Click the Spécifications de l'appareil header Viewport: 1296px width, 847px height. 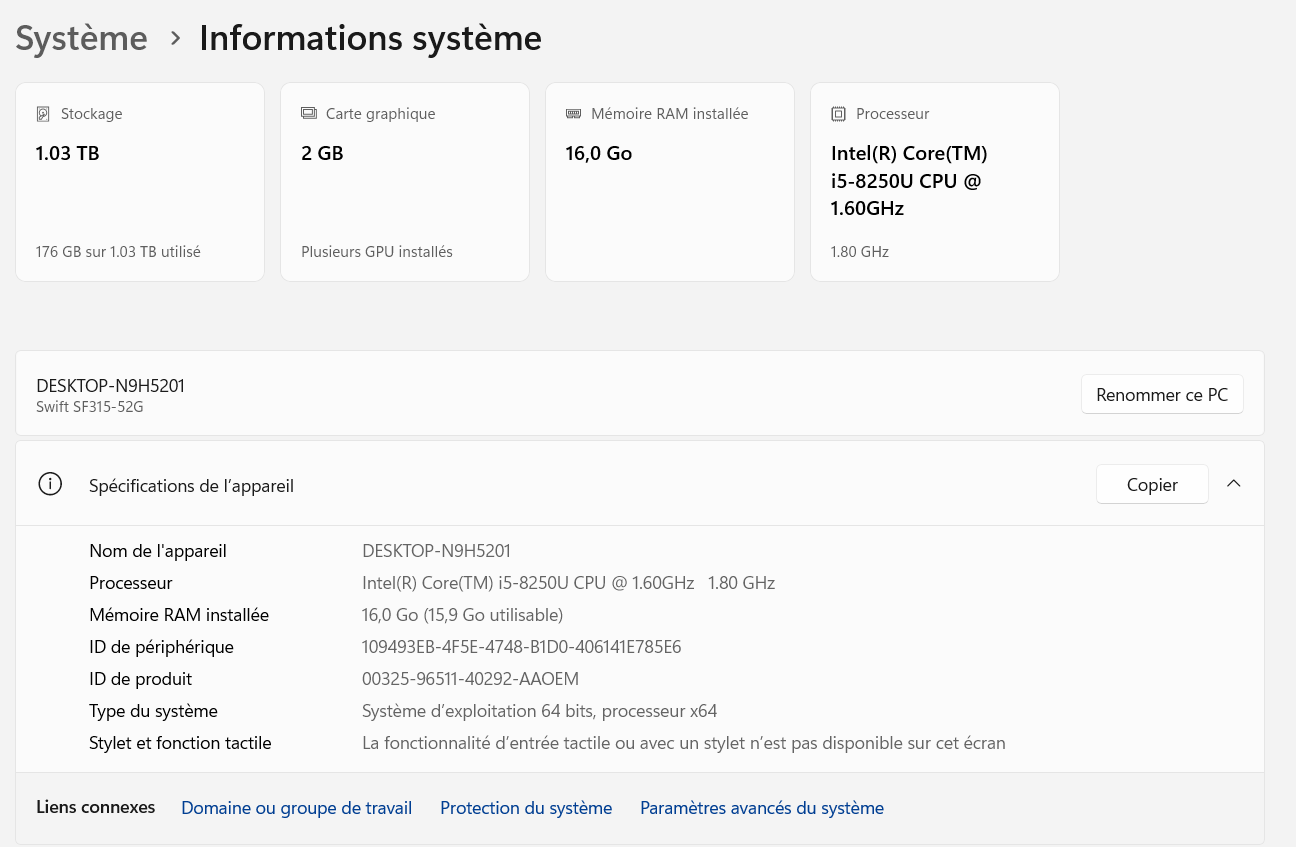click(191, 486)
